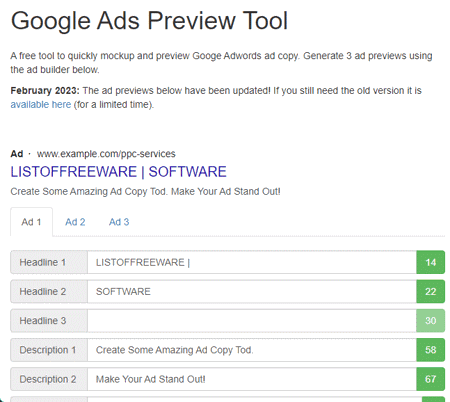Click the green 58 character counter

point(431,350)
